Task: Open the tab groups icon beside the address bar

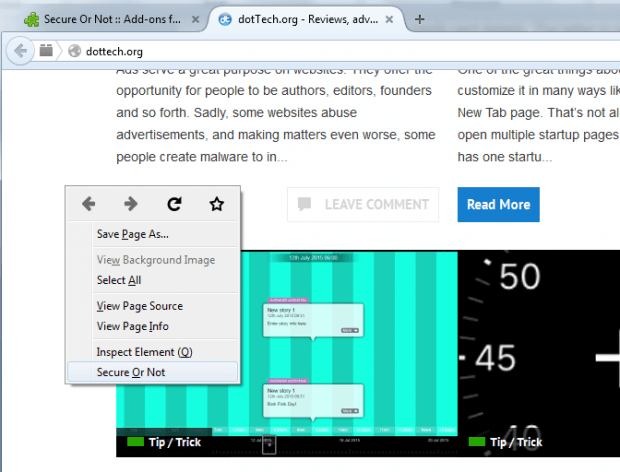Action: click(46, 50)
